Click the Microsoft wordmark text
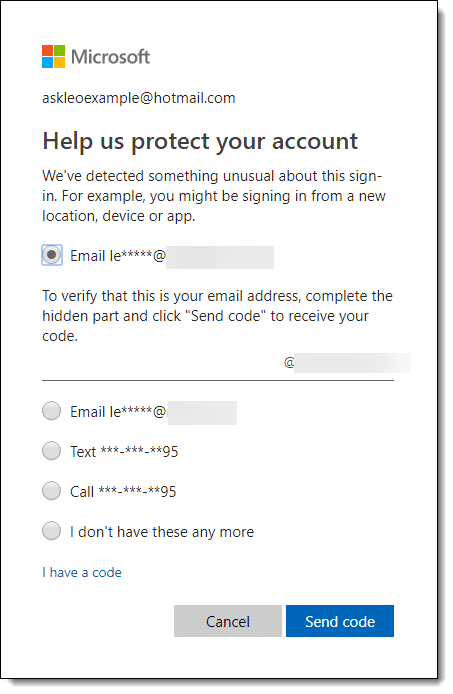 point(110,57)
